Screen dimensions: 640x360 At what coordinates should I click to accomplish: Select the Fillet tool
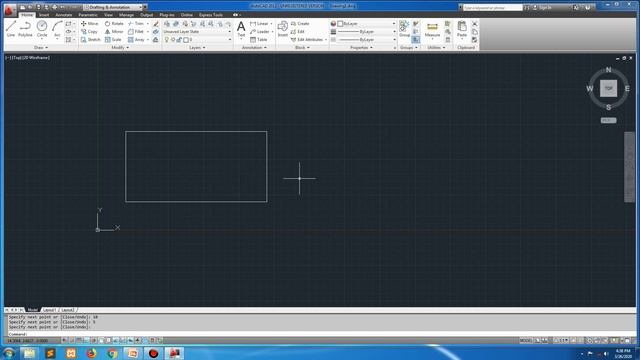point(136,31)
